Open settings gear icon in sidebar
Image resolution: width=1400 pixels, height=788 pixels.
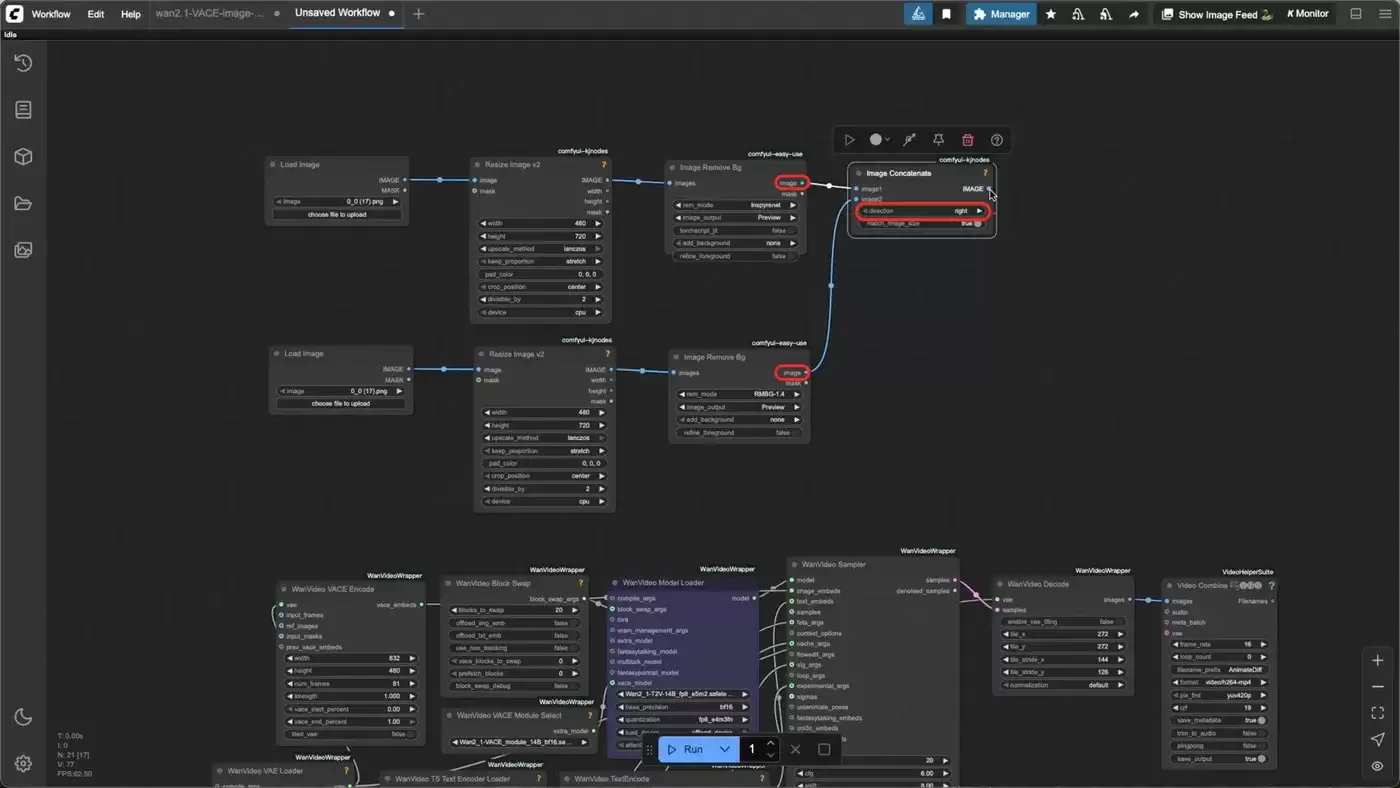(23, 764)
